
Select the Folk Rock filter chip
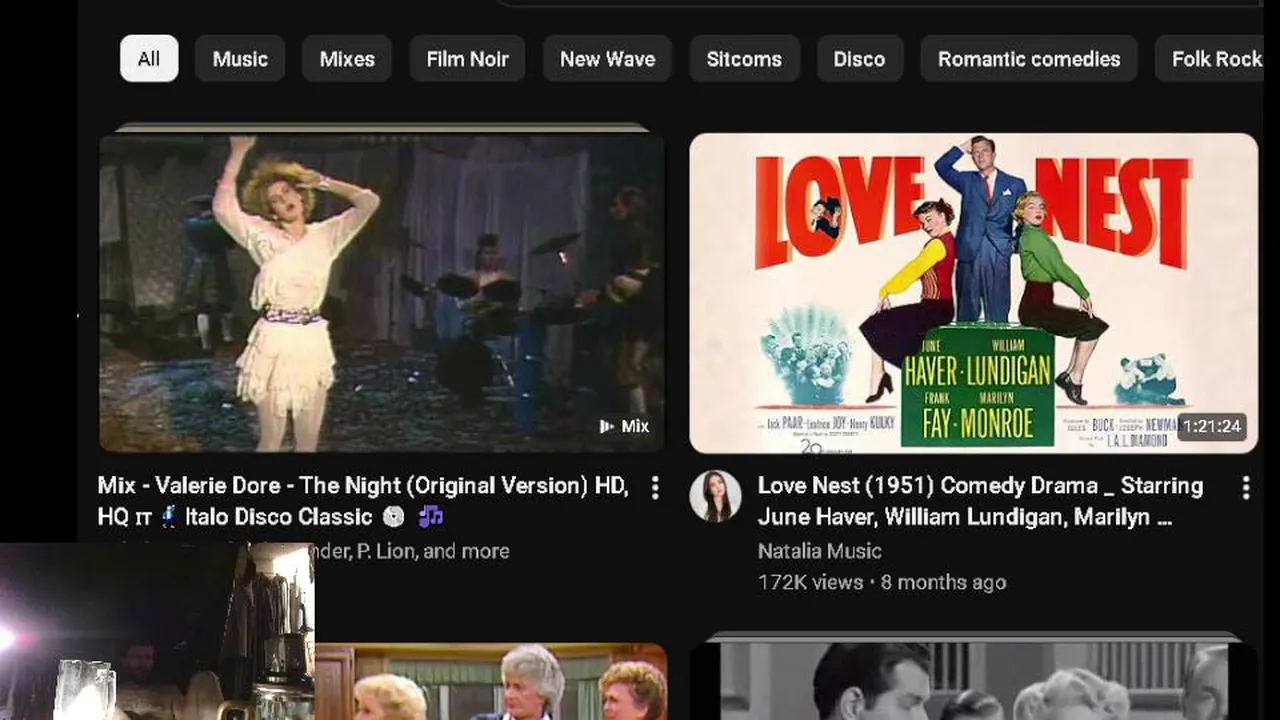[x=1210, y=59]
